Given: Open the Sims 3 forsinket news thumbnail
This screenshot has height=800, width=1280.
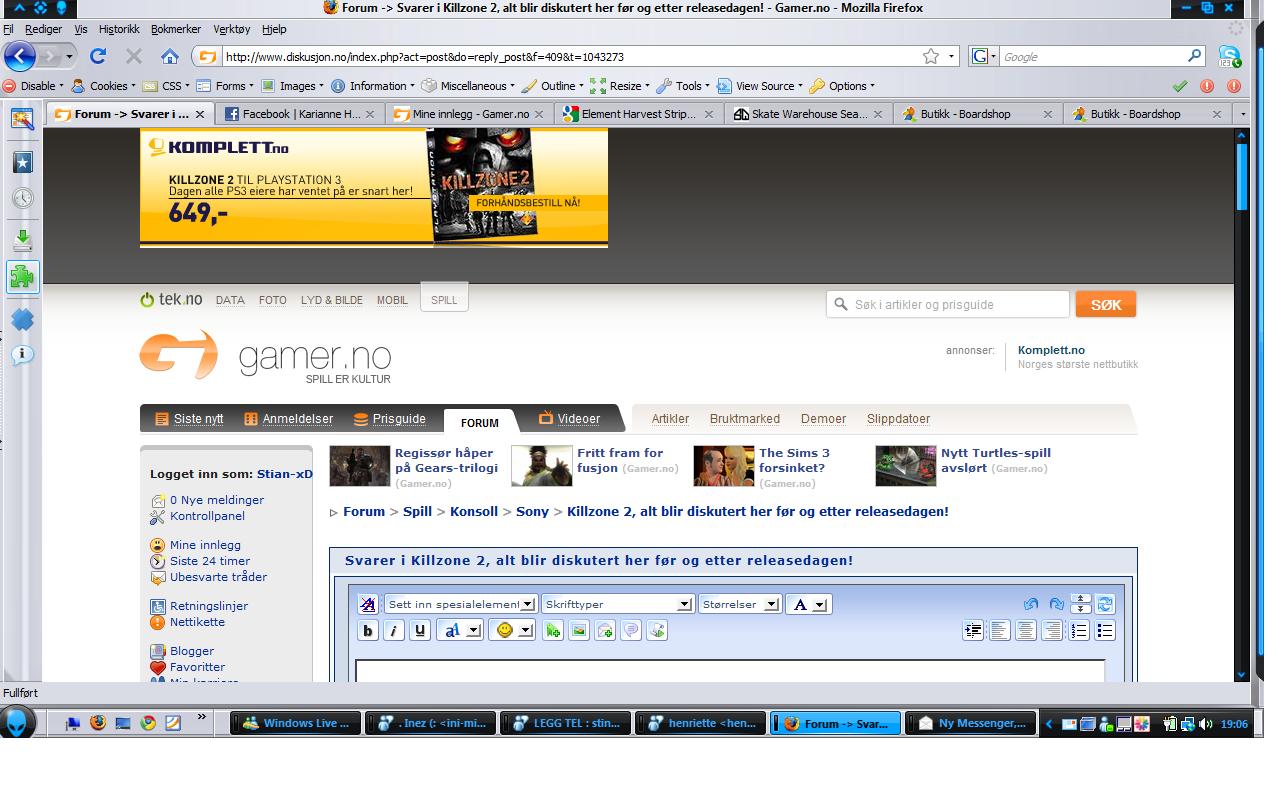Looking at the screenshot, I should point(724,466).
